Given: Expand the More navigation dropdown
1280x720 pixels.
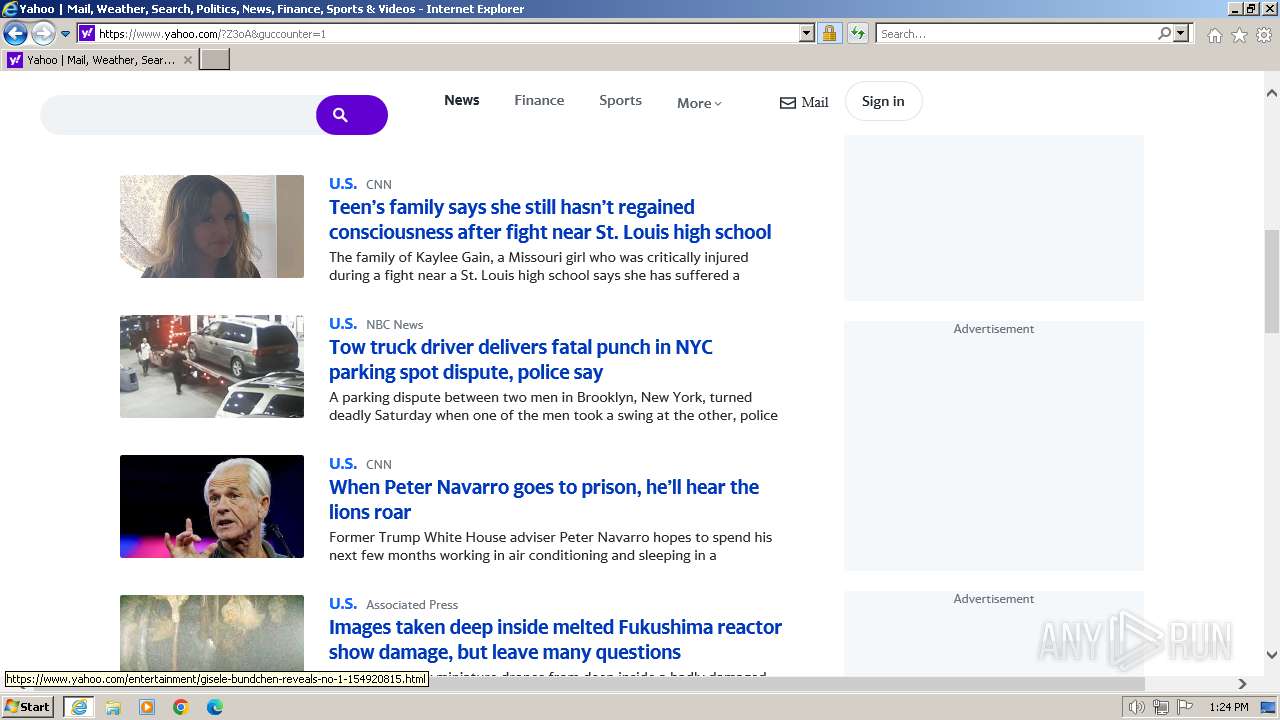Looking at the screenshot, I should 699,103.
